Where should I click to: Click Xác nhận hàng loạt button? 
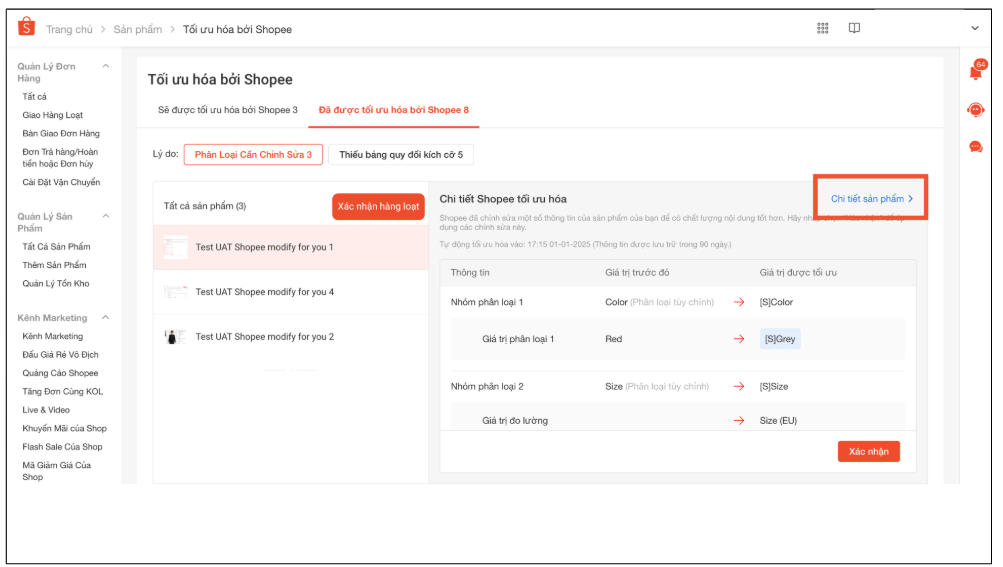point(378,207)
